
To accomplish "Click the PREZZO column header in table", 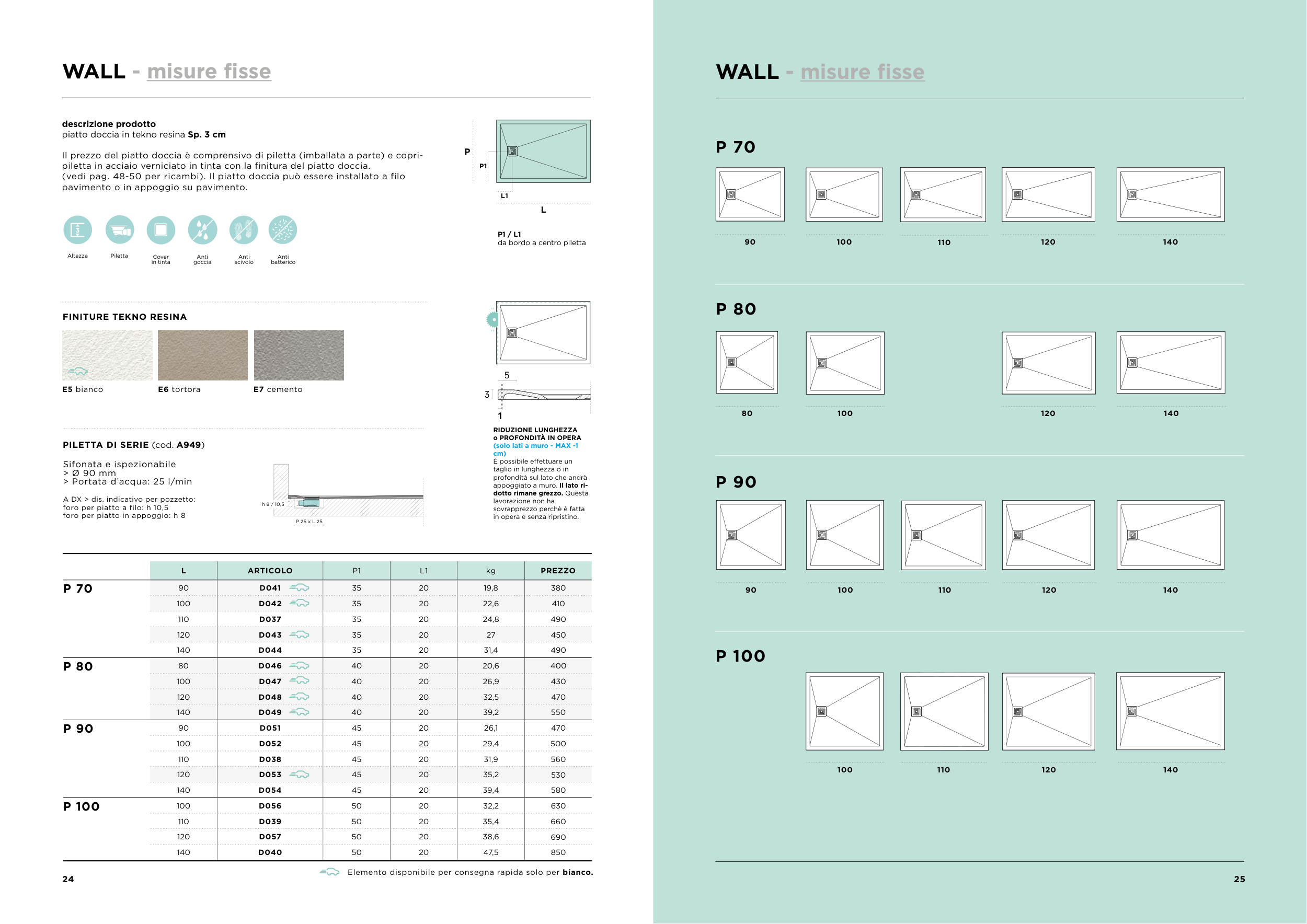I will pyautogui.click(x=558, y=571).
